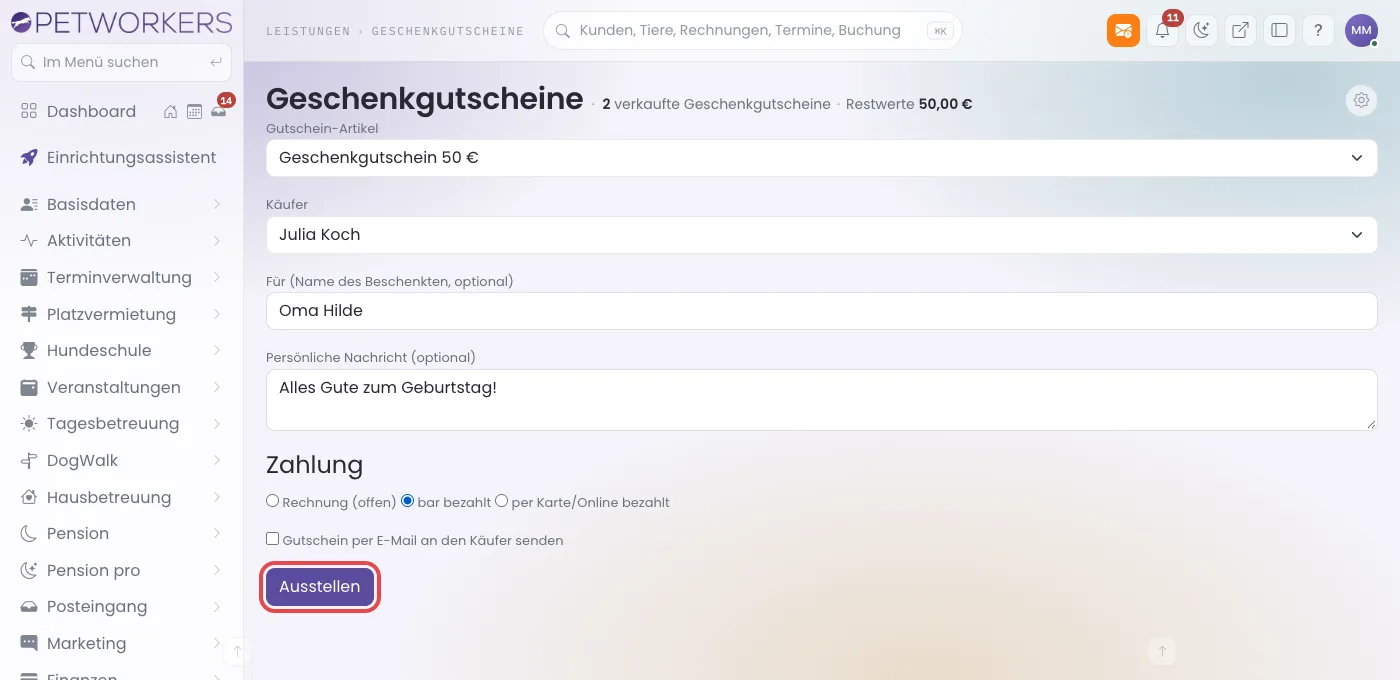Click the home icon beside Dashboard

(x=171, y=111)
